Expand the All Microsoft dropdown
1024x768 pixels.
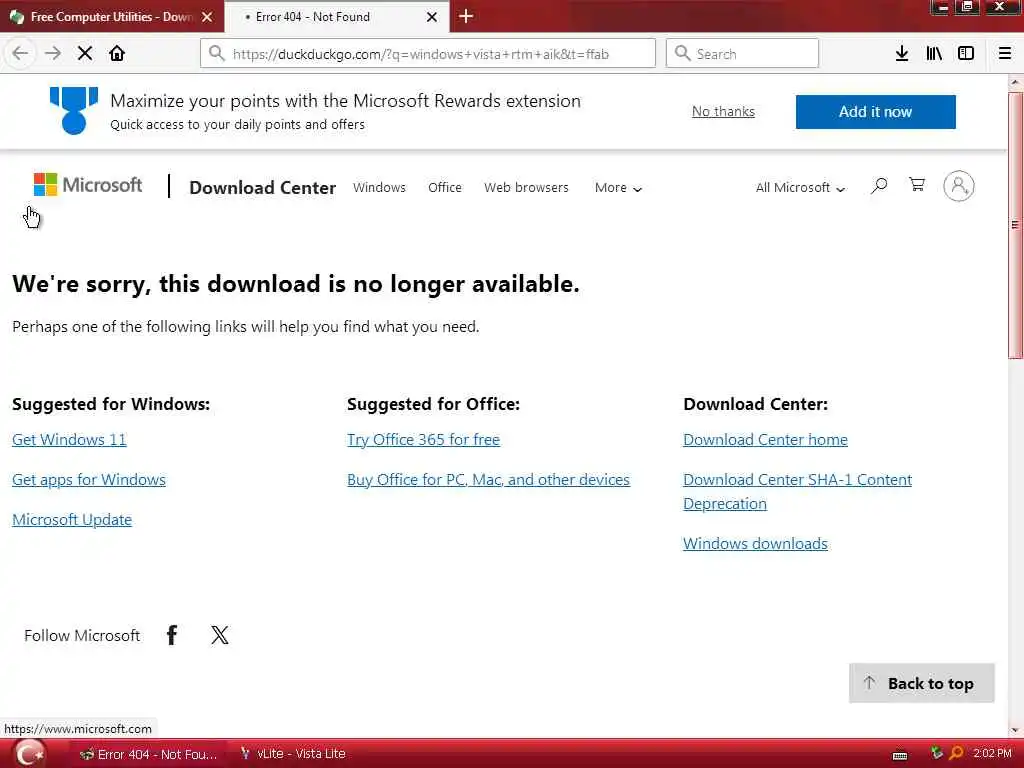pyautogui.click(x=800, y=188)
